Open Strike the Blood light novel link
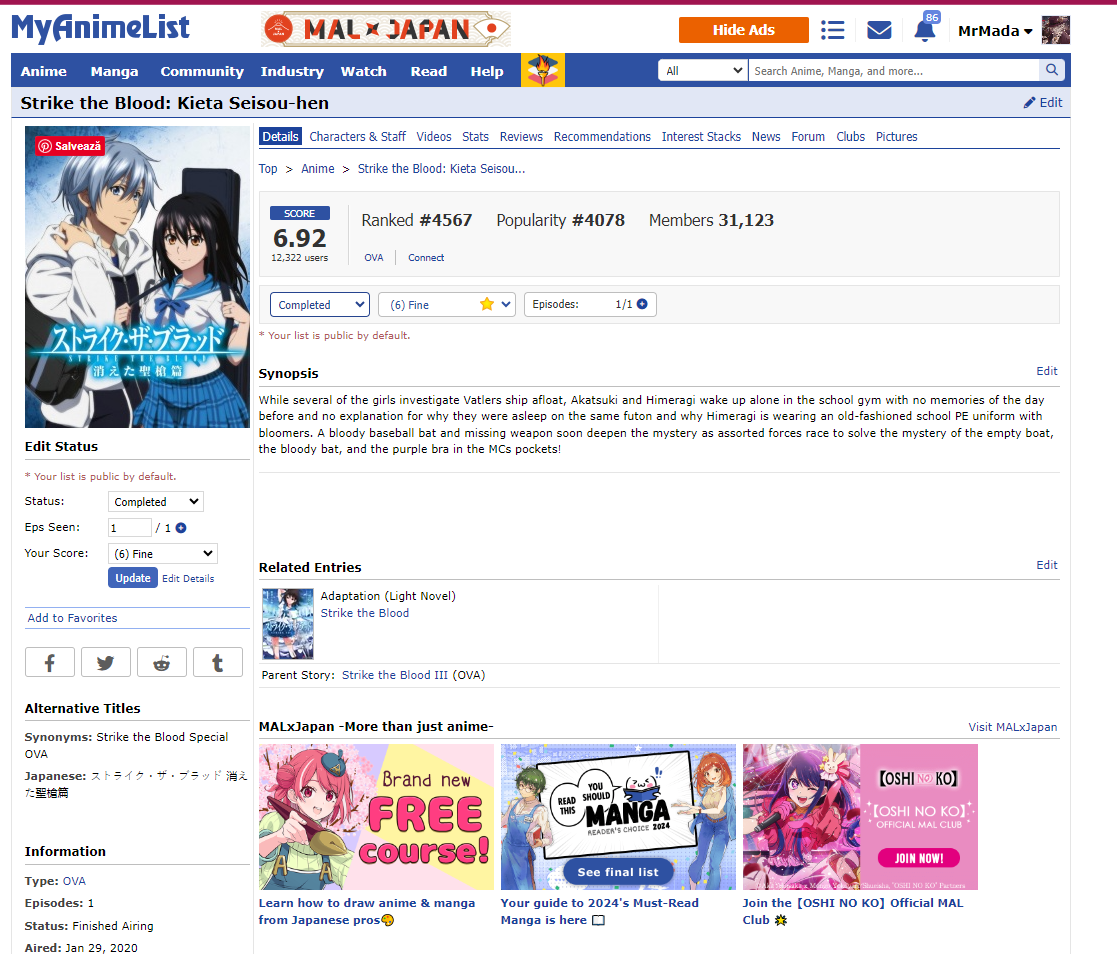 pyautogui.click(x=365, y=613)
